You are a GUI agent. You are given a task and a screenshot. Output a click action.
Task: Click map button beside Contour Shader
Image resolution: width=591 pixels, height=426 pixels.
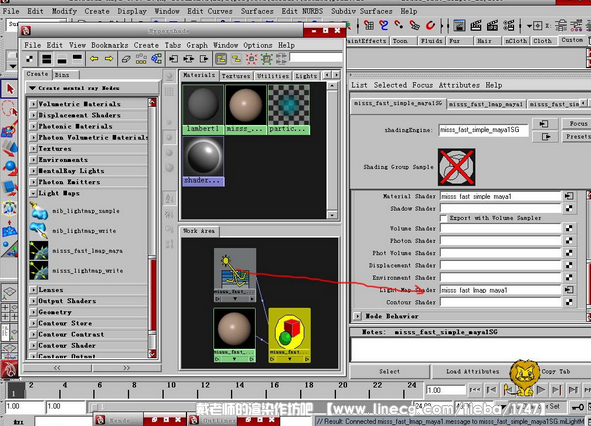(569, 302)
